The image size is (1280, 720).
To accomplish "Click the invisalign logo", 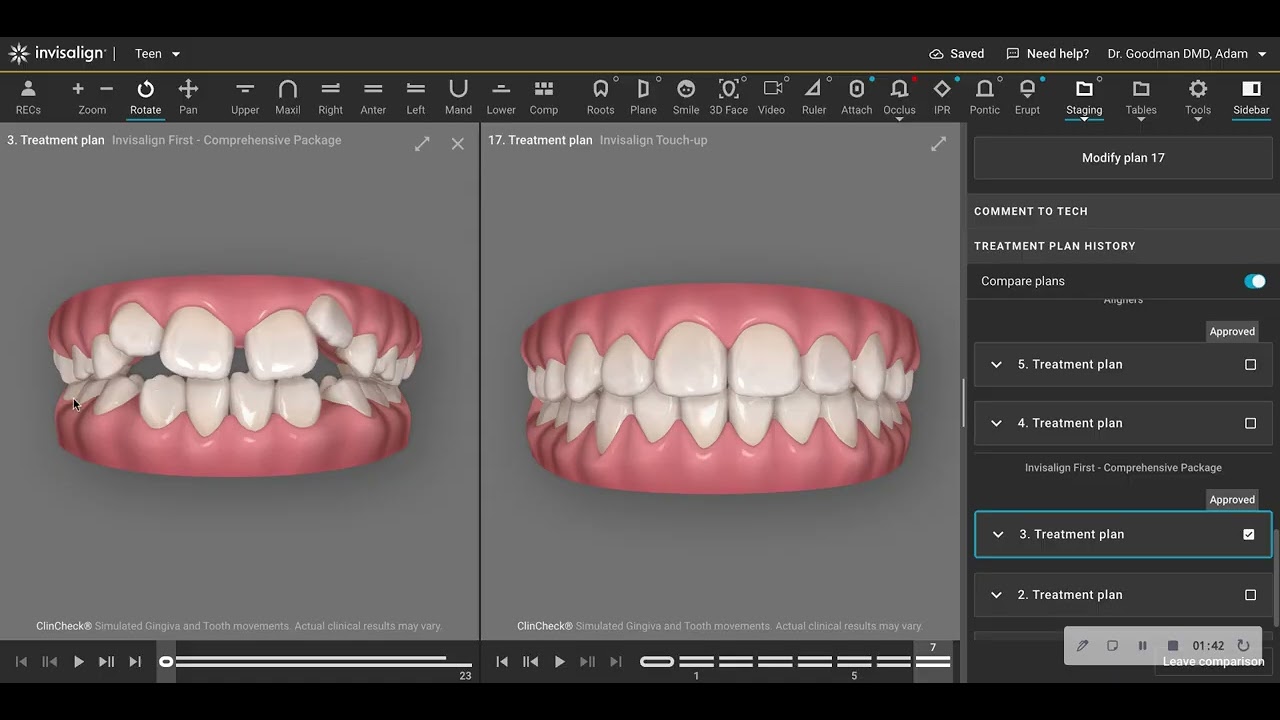I will tap(56, 54).
